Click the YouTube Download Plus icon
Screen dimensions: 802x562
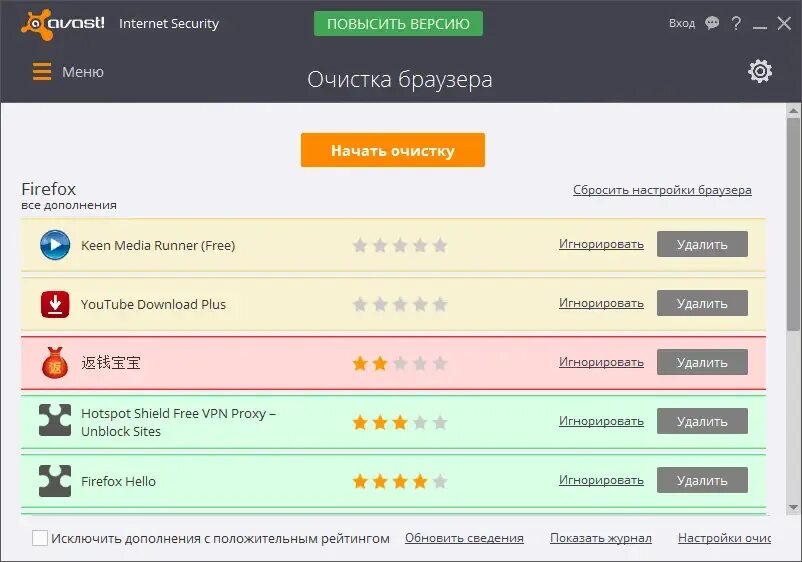point(55,304)
